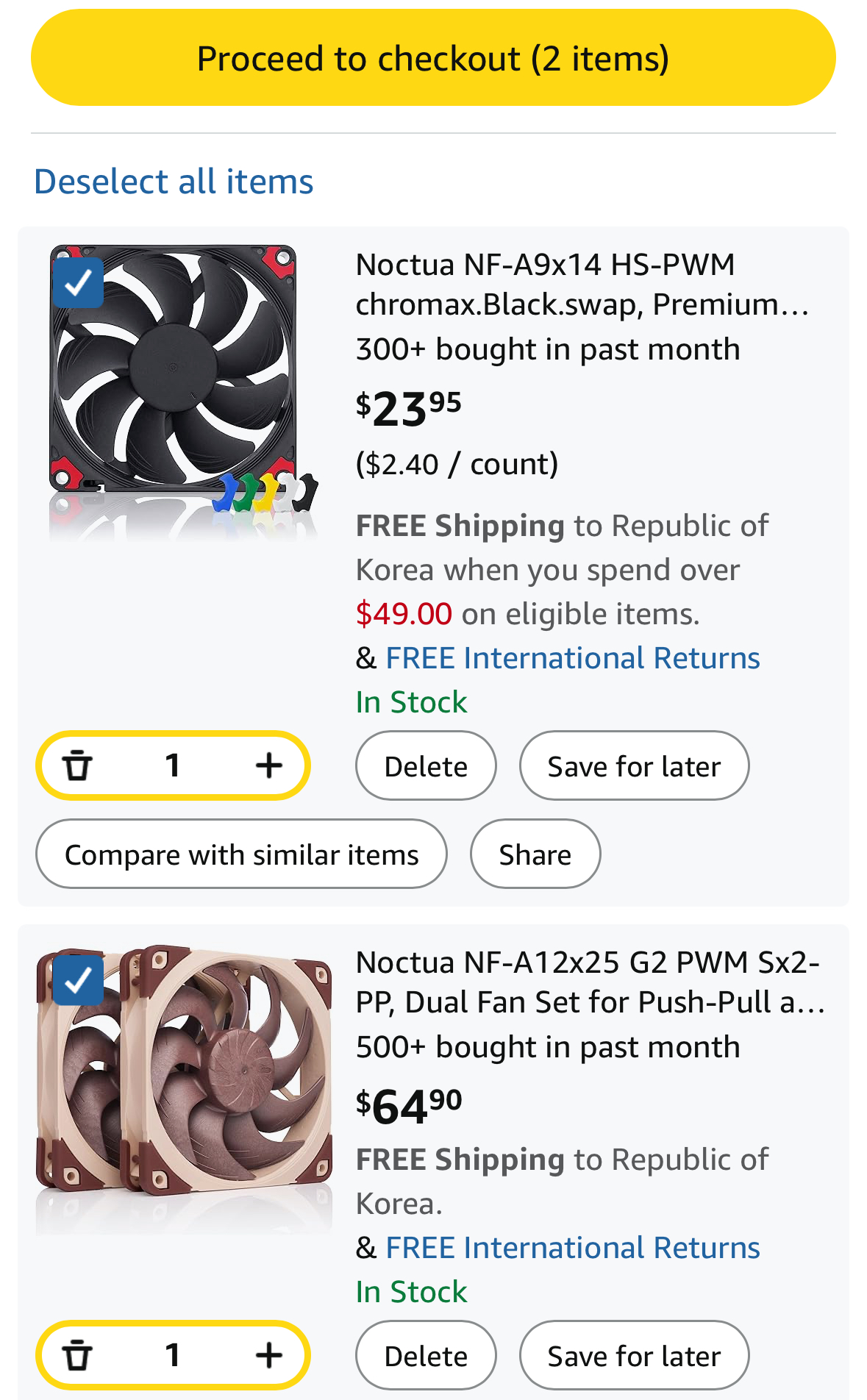The image size is (867, 1400).
Task: Delete the Noctua NF-A9x14 black fan
Action: (426, 766)
